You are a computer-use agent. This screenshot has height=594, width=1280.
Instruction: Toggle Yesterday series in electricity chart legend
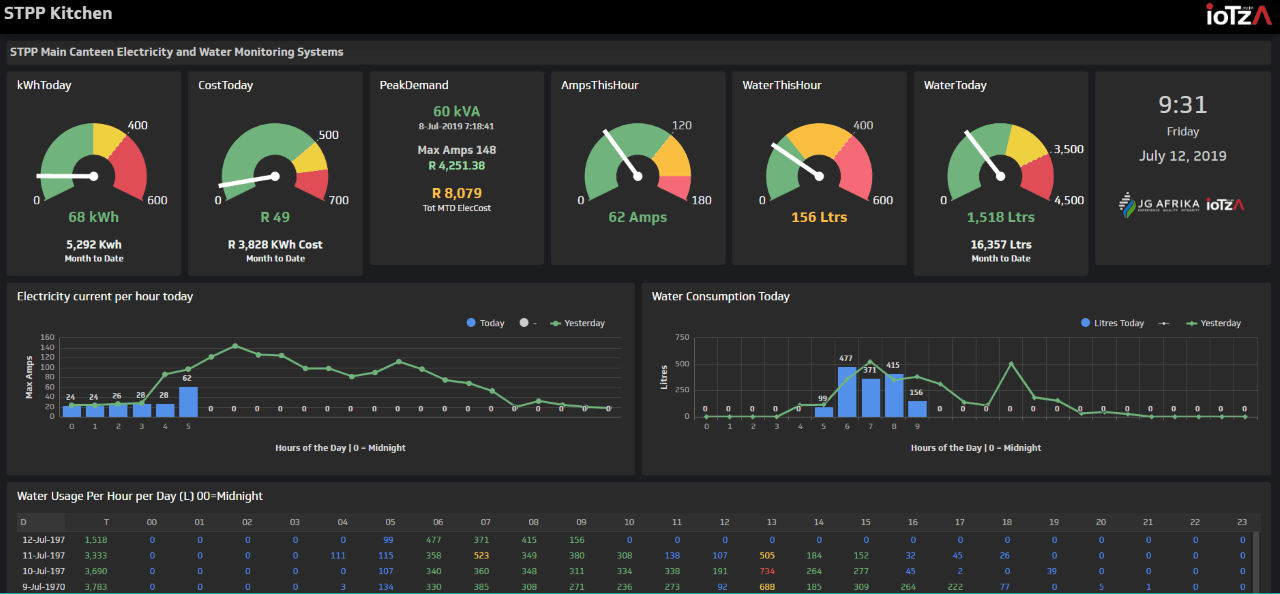click(577, 323)
